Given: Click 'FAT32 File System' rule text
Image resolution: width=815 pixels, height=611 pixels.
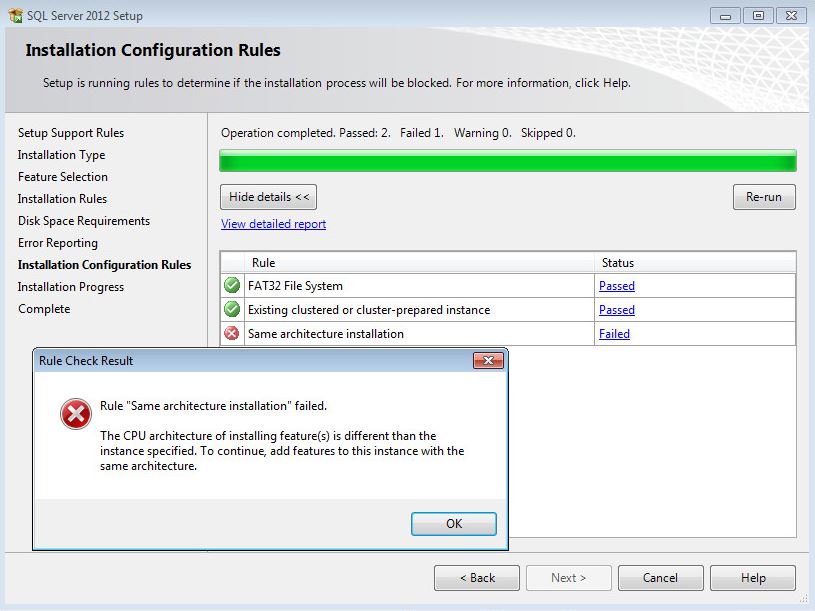Looking at the screenshot, I should coord(295,286).
